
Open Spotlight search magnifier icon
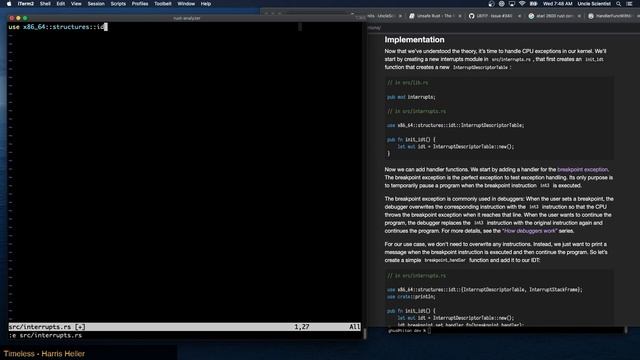click(618, 4)
